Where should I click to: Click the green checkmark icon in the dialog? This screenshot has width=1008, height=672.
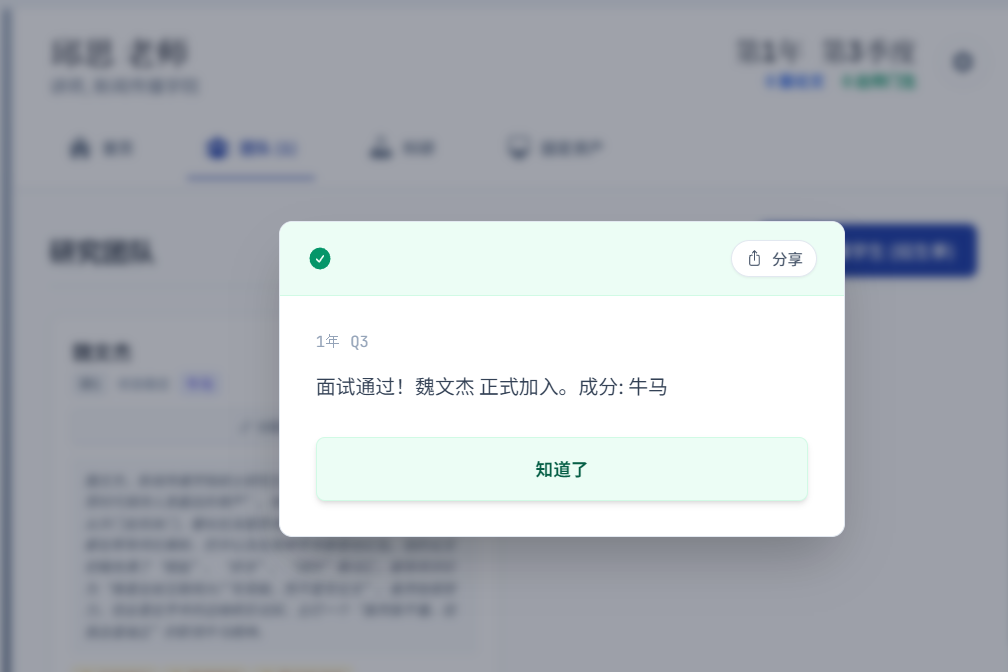[x=320, y=259]
